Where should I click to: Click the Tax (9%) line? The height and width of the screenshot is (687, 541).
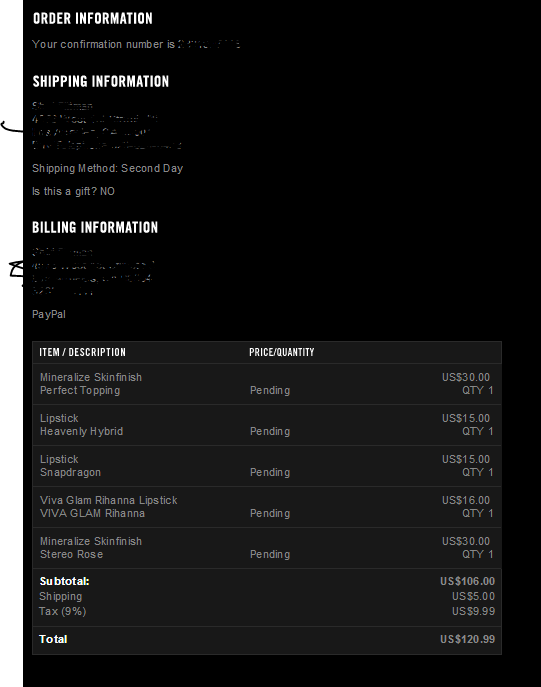tap(63, 611)
